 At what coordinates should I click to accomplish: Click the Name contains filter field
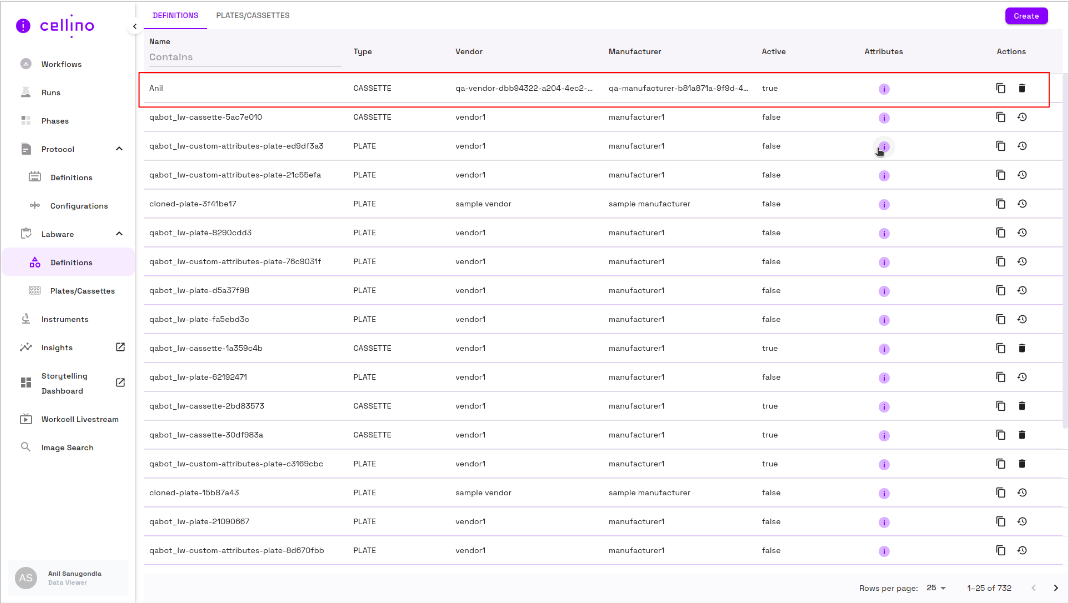click(244, 57)
